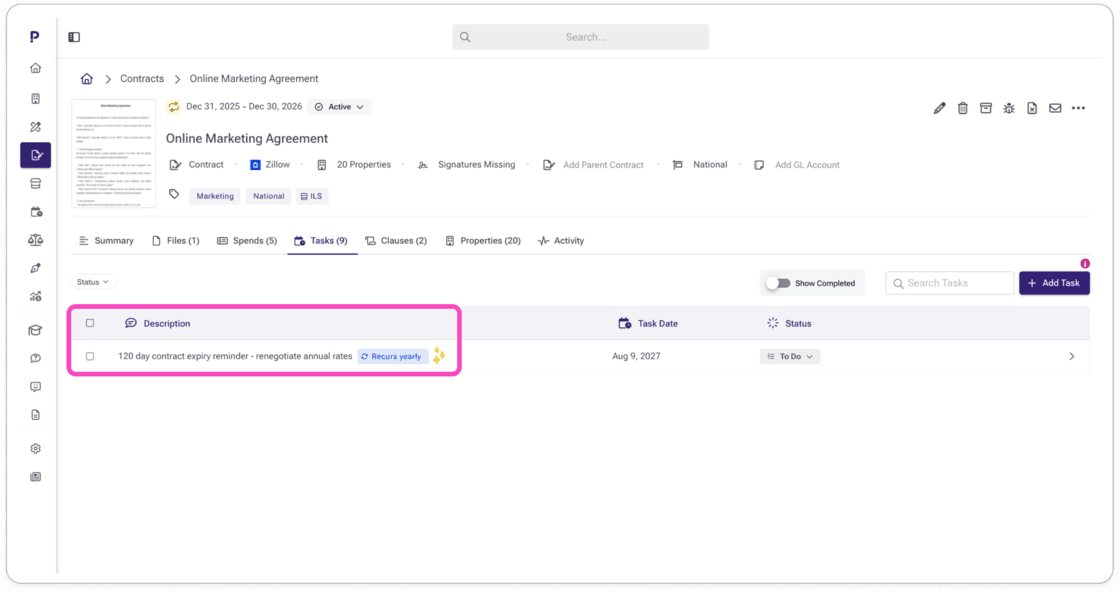Screen dimensions: 1120x592
Task: Delete the contract via trash icon
Action: pos(963,108)
